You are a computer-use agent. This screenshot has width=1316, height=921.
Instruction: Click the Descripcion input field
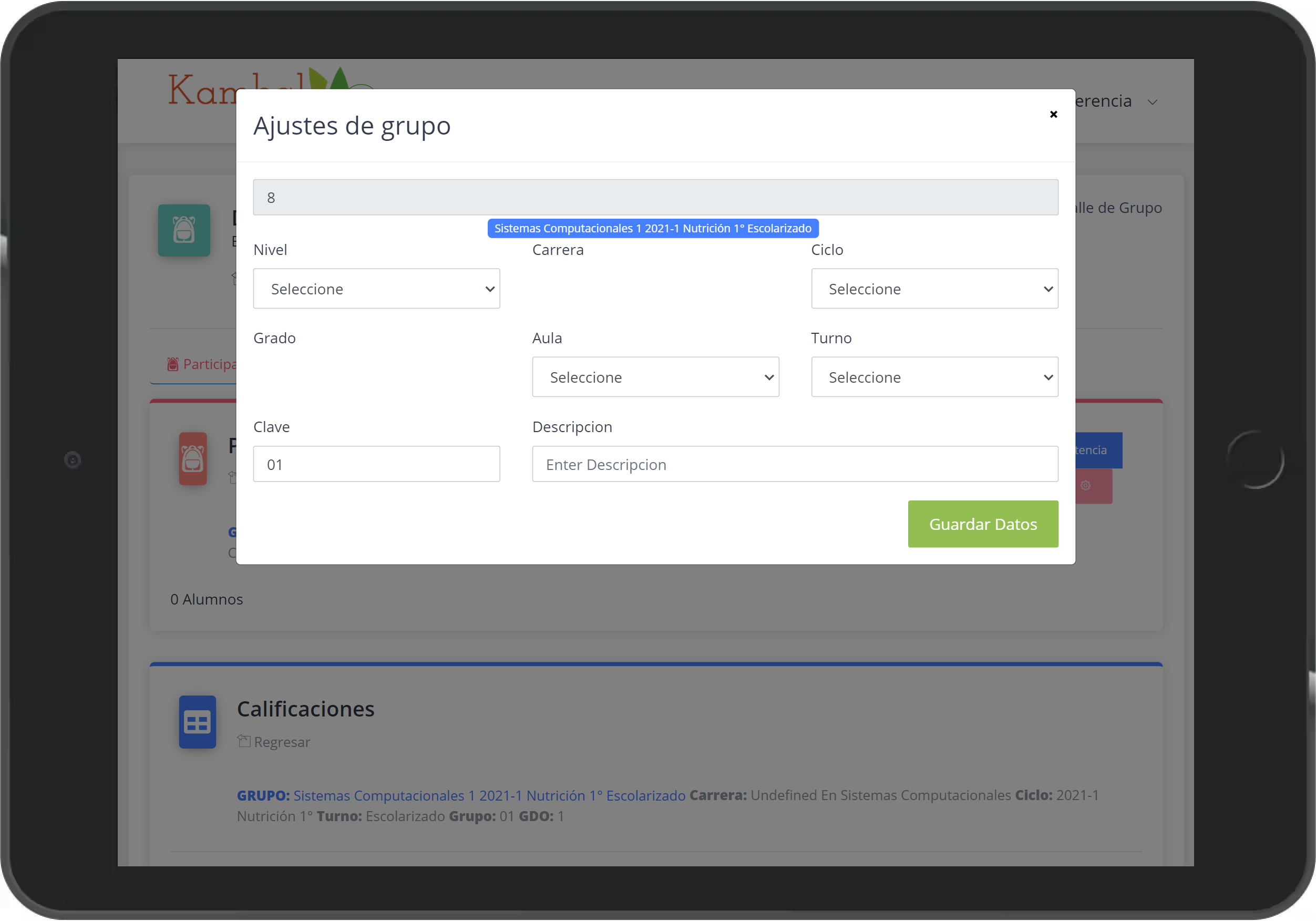coord(795,464)
